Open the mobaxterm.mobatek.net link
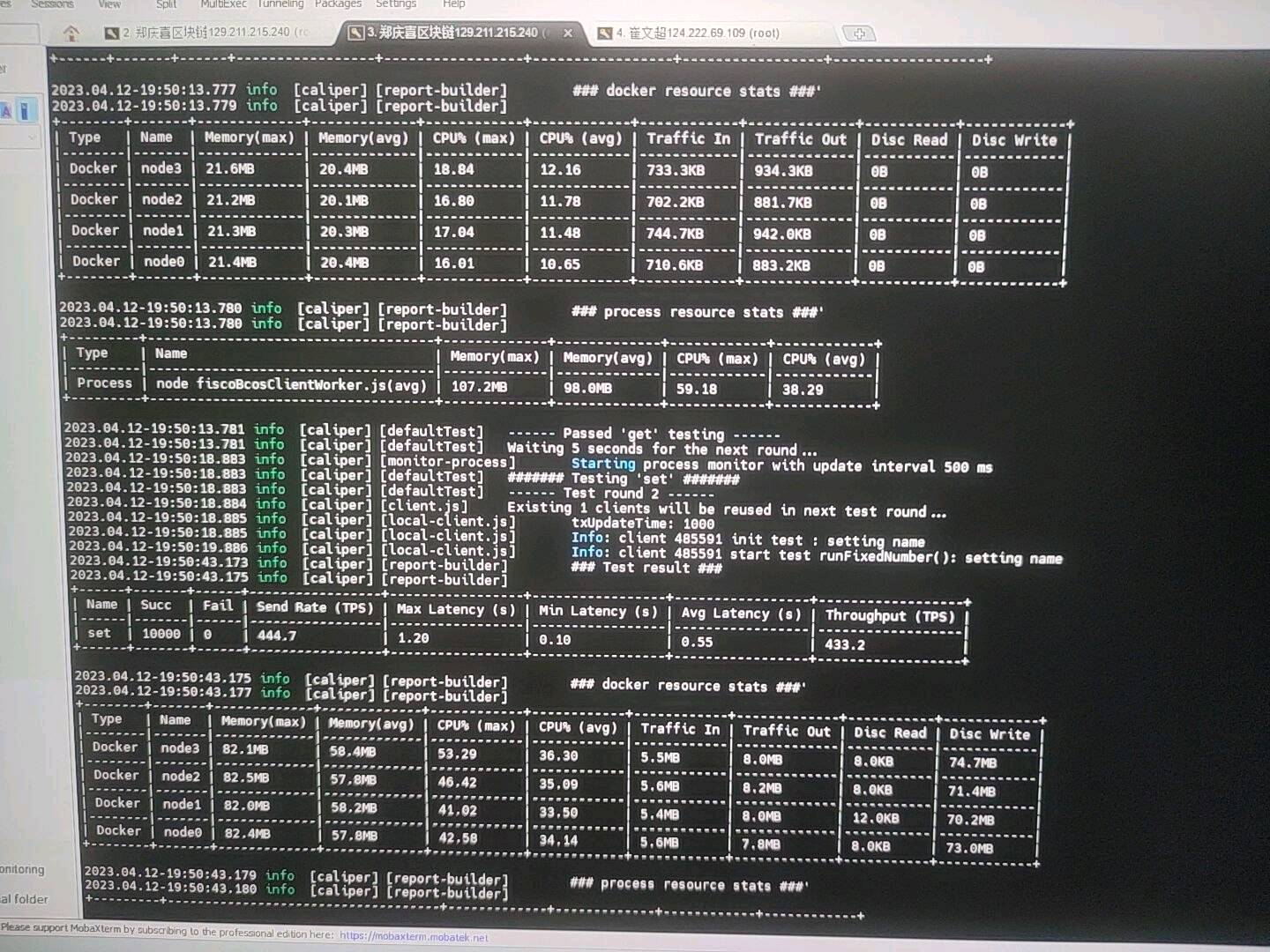Viewport: 1270px width, 952px height. click(x=414, y=936)
